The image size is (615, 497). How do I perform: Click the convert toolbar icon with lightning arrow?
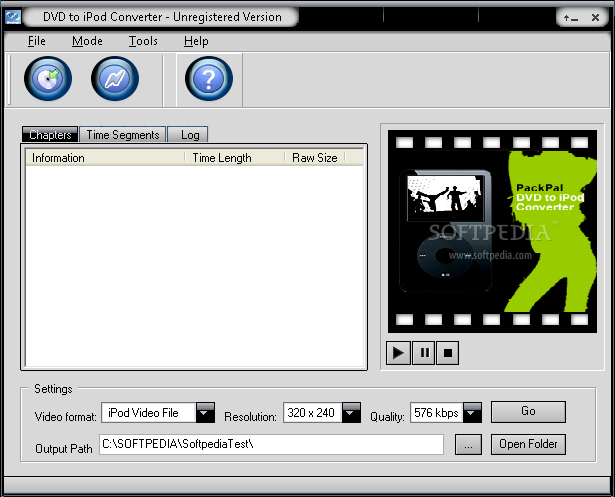coord(115,78)
